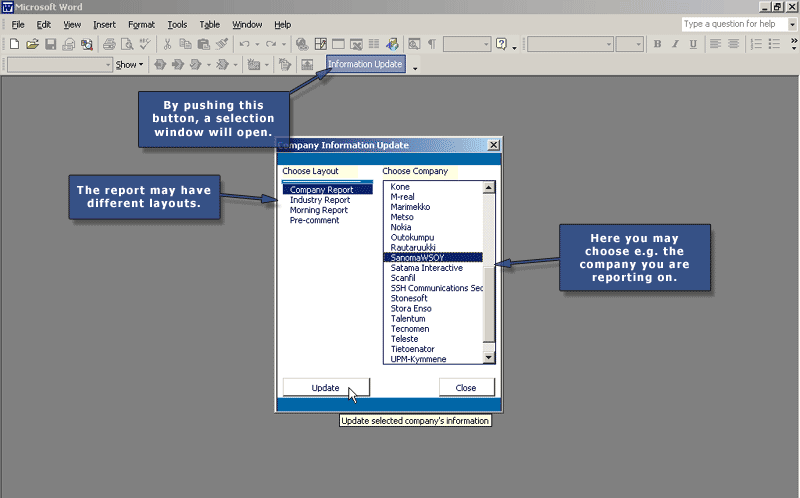This screenshot has height=498, width=800.
Task: Run the Spelling and Grammar check
Action: pos(145,44)
